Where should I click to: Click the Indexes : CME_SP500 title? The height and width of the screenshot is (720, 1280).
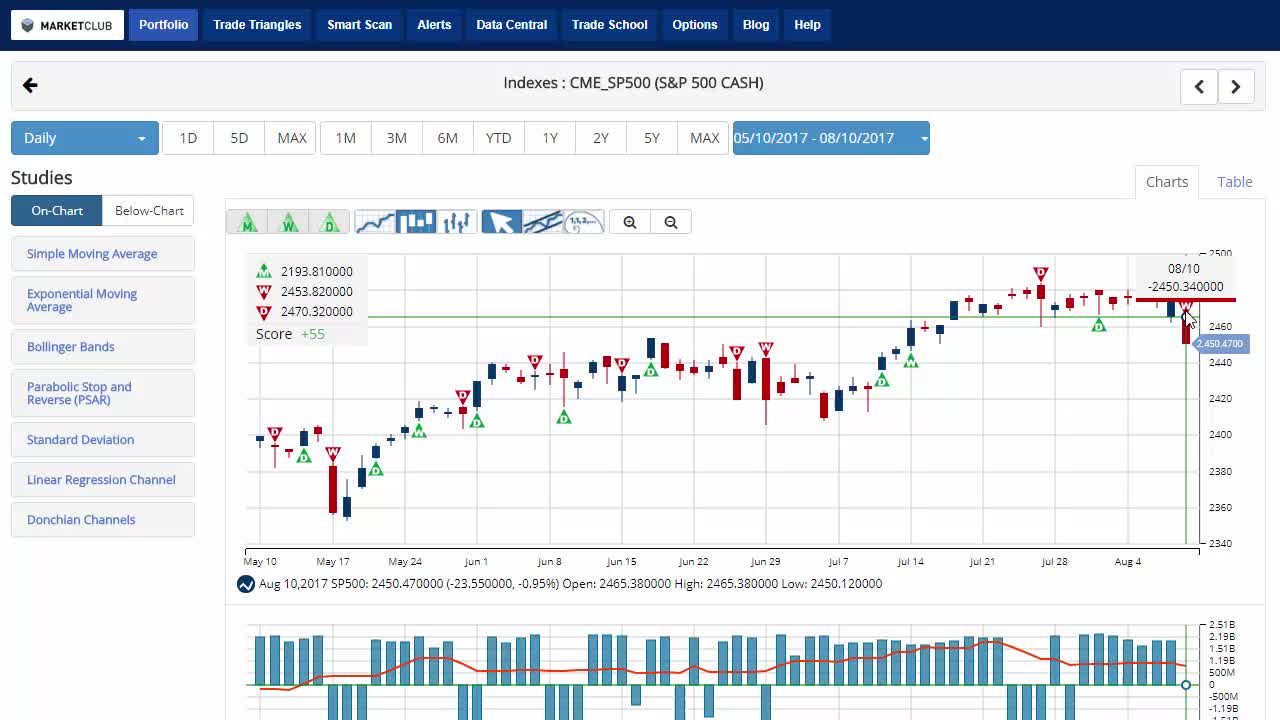point(633,83)
